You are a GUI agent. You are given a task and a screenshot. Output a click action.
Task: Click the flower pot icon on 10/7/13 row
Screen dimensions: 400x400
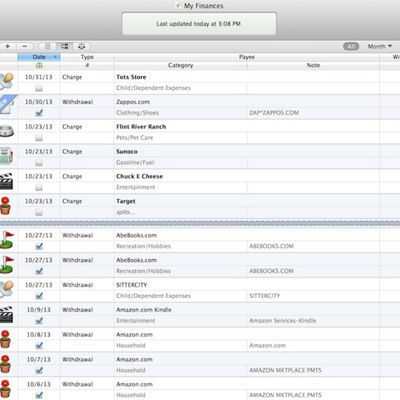[x=5, y=364]
